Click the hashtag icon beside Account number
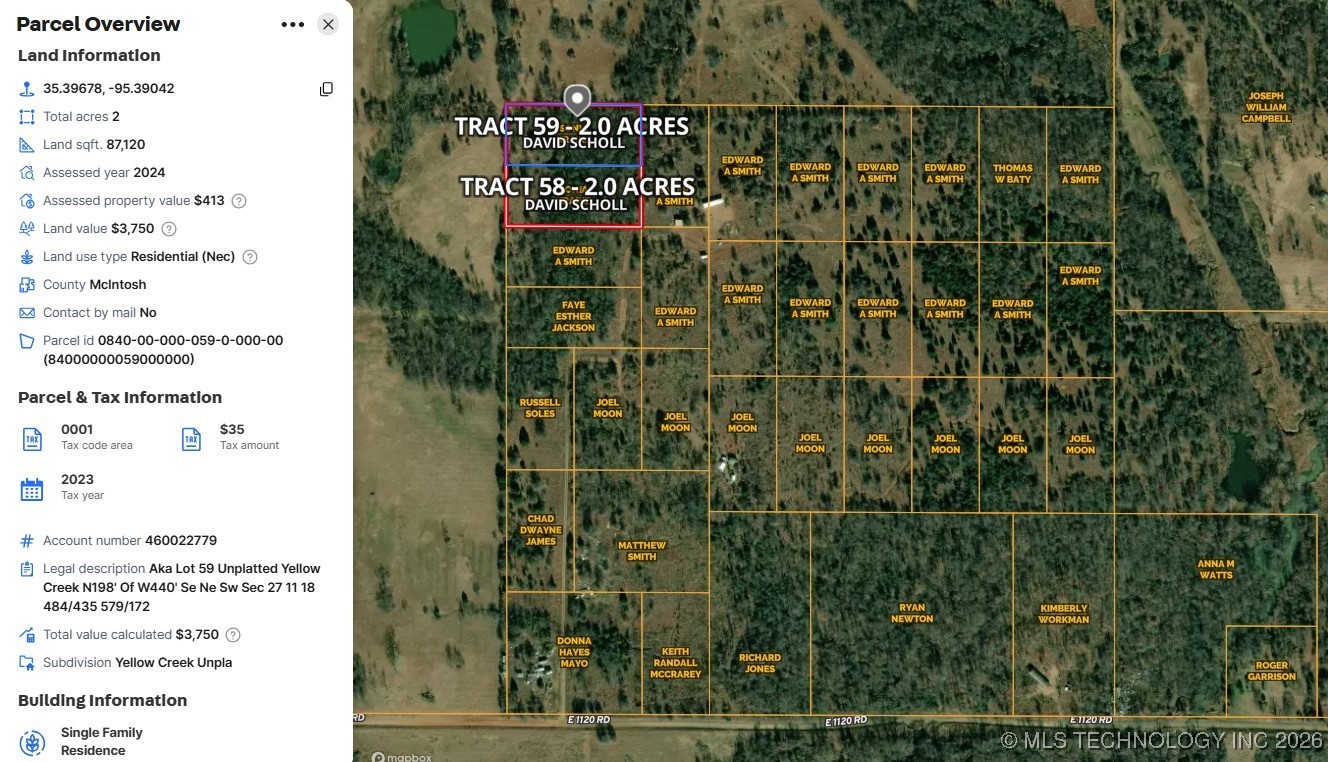Image resolution: width=1328 pixels, height=762 pixels. pyautogui.click(x=26, y=540)
